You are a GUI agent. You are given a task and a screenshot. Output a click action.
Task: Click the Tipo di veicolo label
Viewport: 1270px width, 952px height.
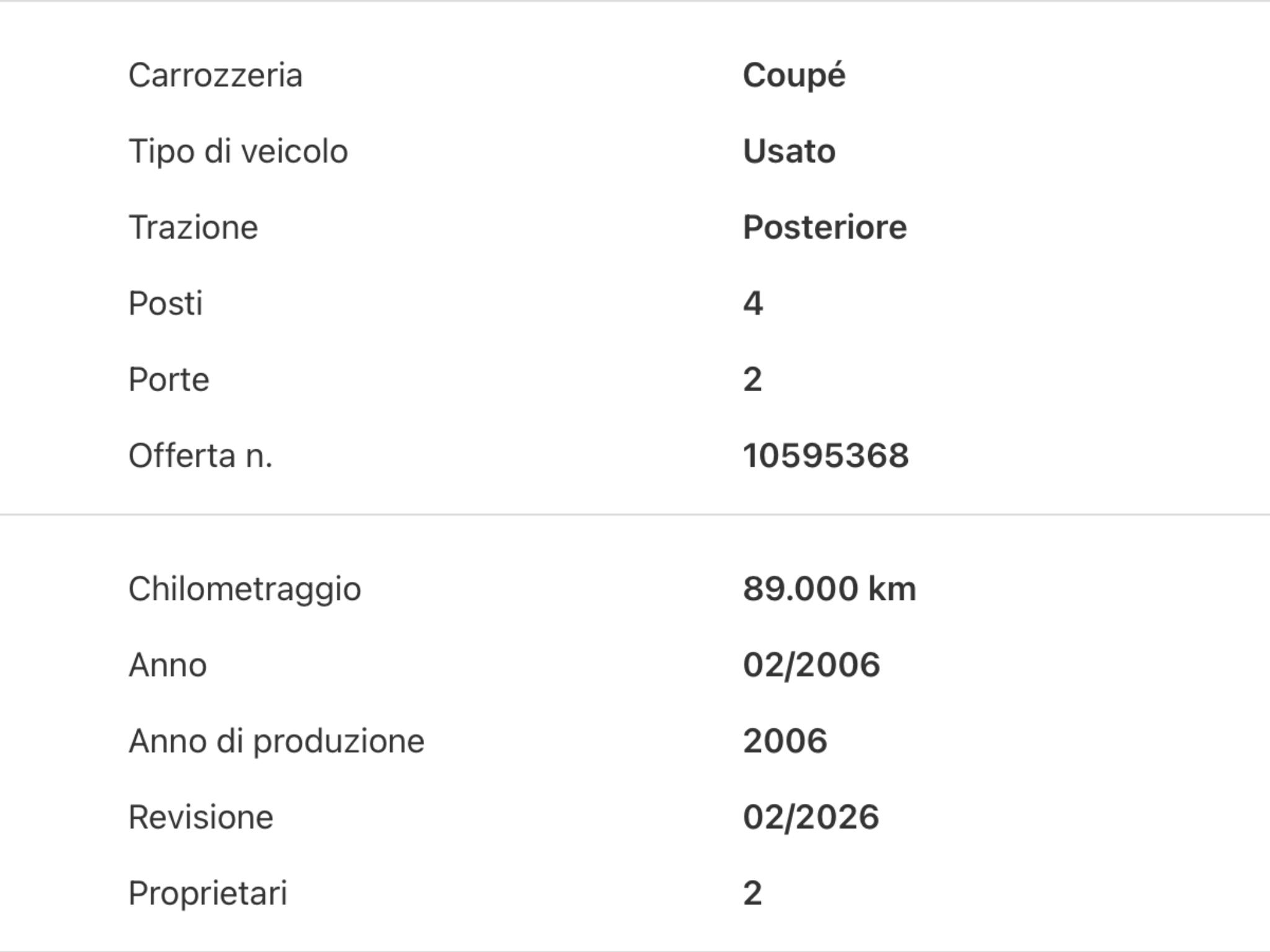[x=238, y=151]
